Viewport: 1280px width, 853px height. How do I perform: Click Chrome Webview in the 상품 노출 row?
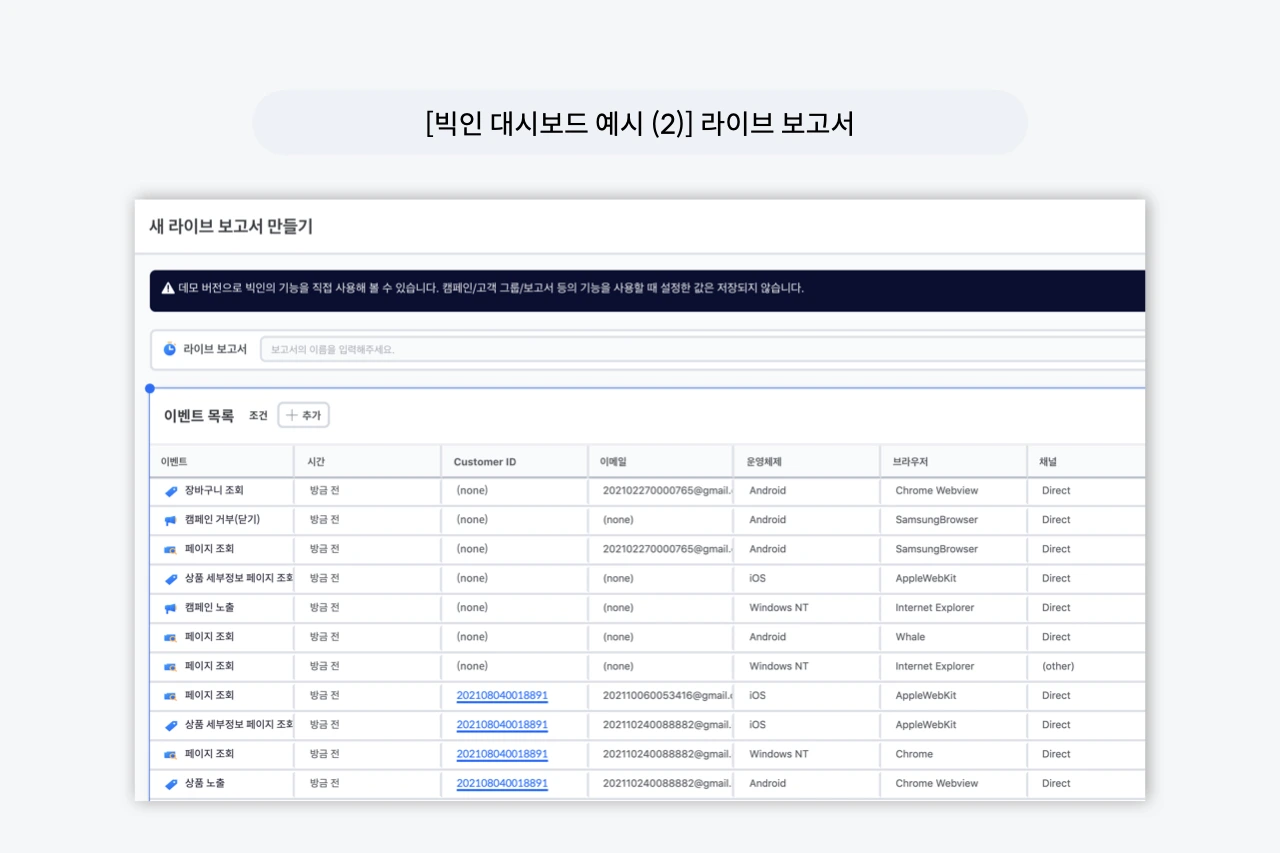937,784
